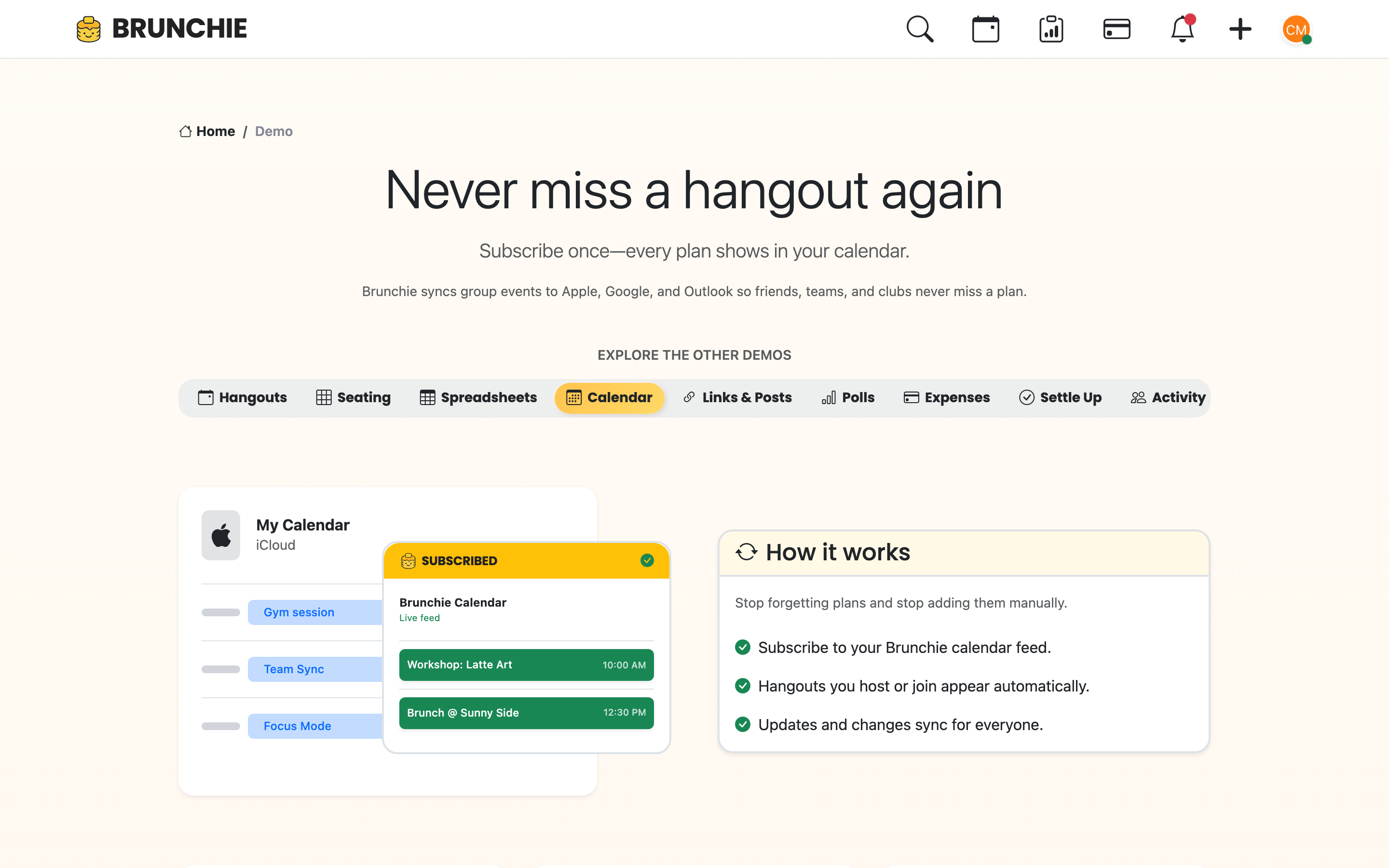Click the Never miss a hangout again heading
Image resolution: width=1389 pixels, height=868 pixels.
pos(694,190)
